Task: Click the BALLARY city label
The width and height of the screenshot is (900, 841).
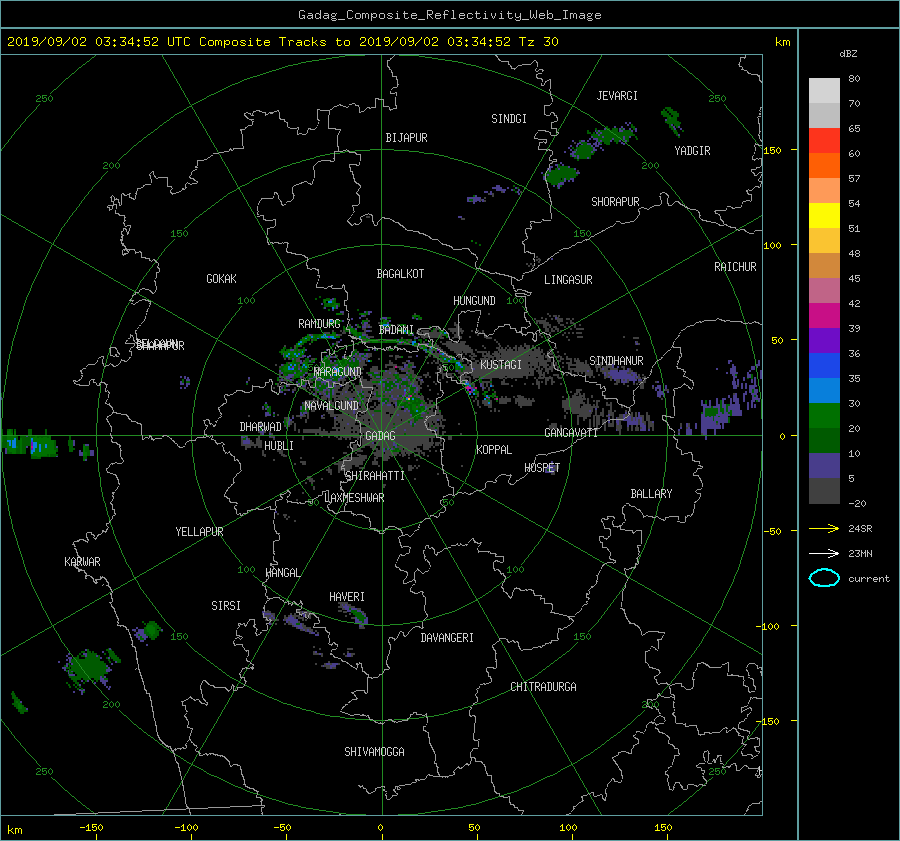Action: pyautogui.click(x=651, y=494)
